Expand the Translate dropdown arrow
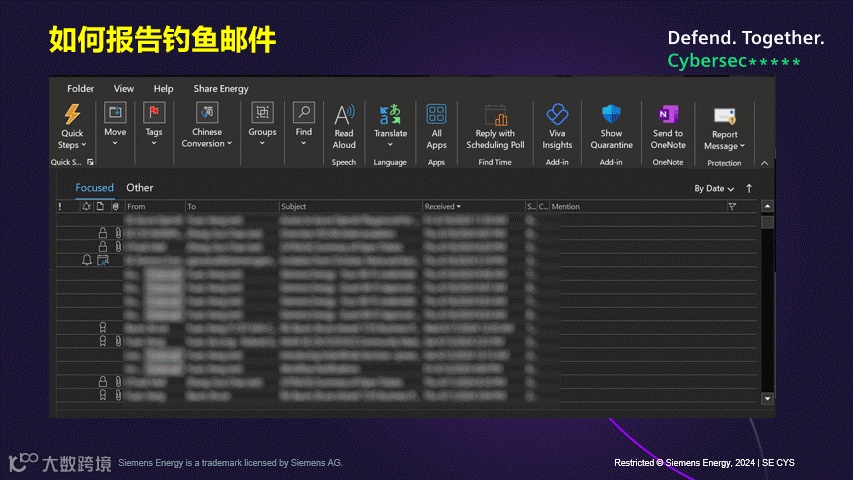 coord(390,145)
